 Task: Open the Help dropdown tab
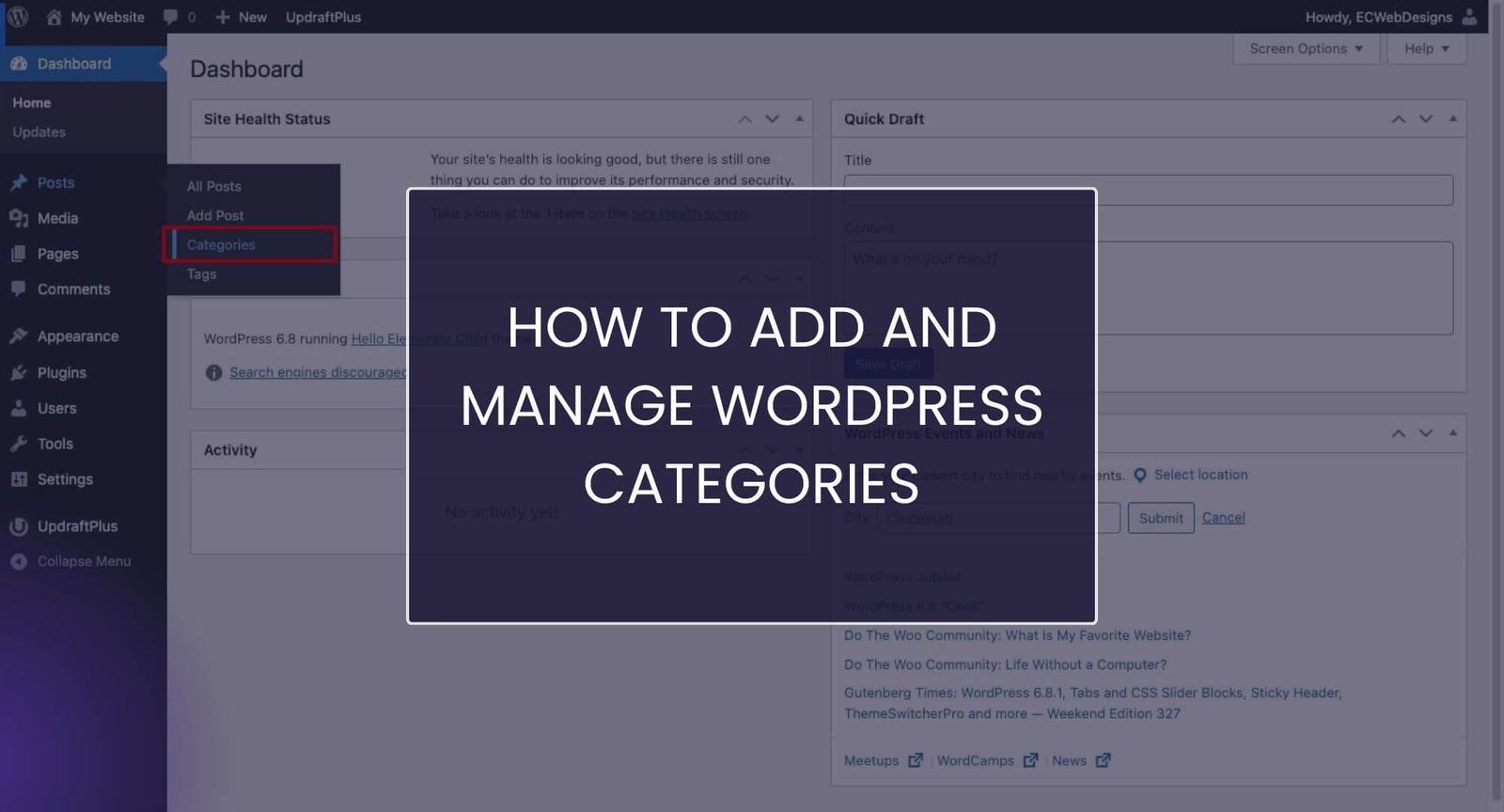pyautogui.click(x=1426, y=49)
